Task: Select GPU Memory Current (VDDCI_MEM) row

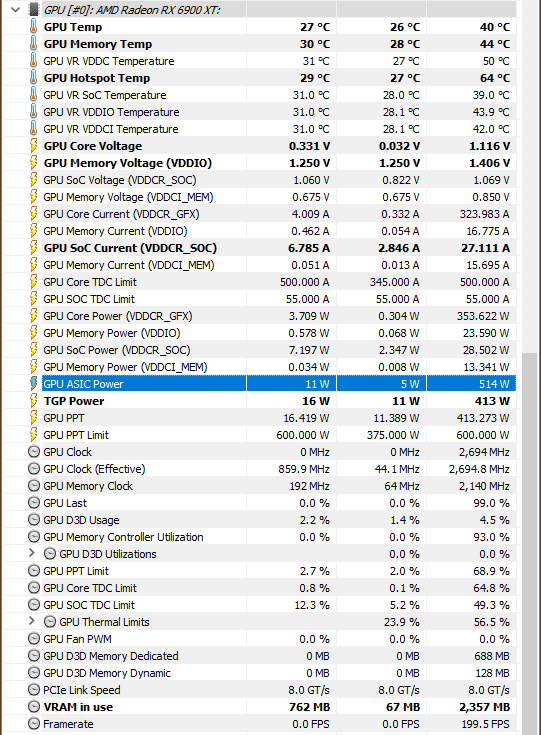Action: pyautogui.click(x=260, y=265)
